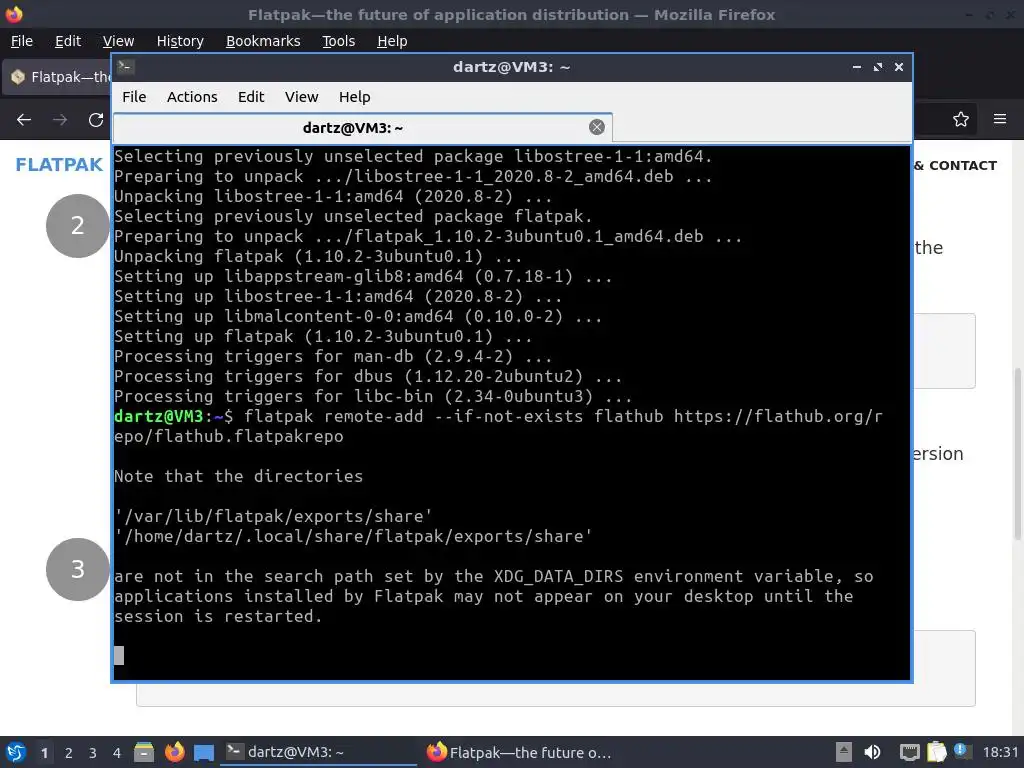Click the terminal cursor on the empty last line
Image resolution: width=1024 pixels, height=768 pixels.
[119, 655]
